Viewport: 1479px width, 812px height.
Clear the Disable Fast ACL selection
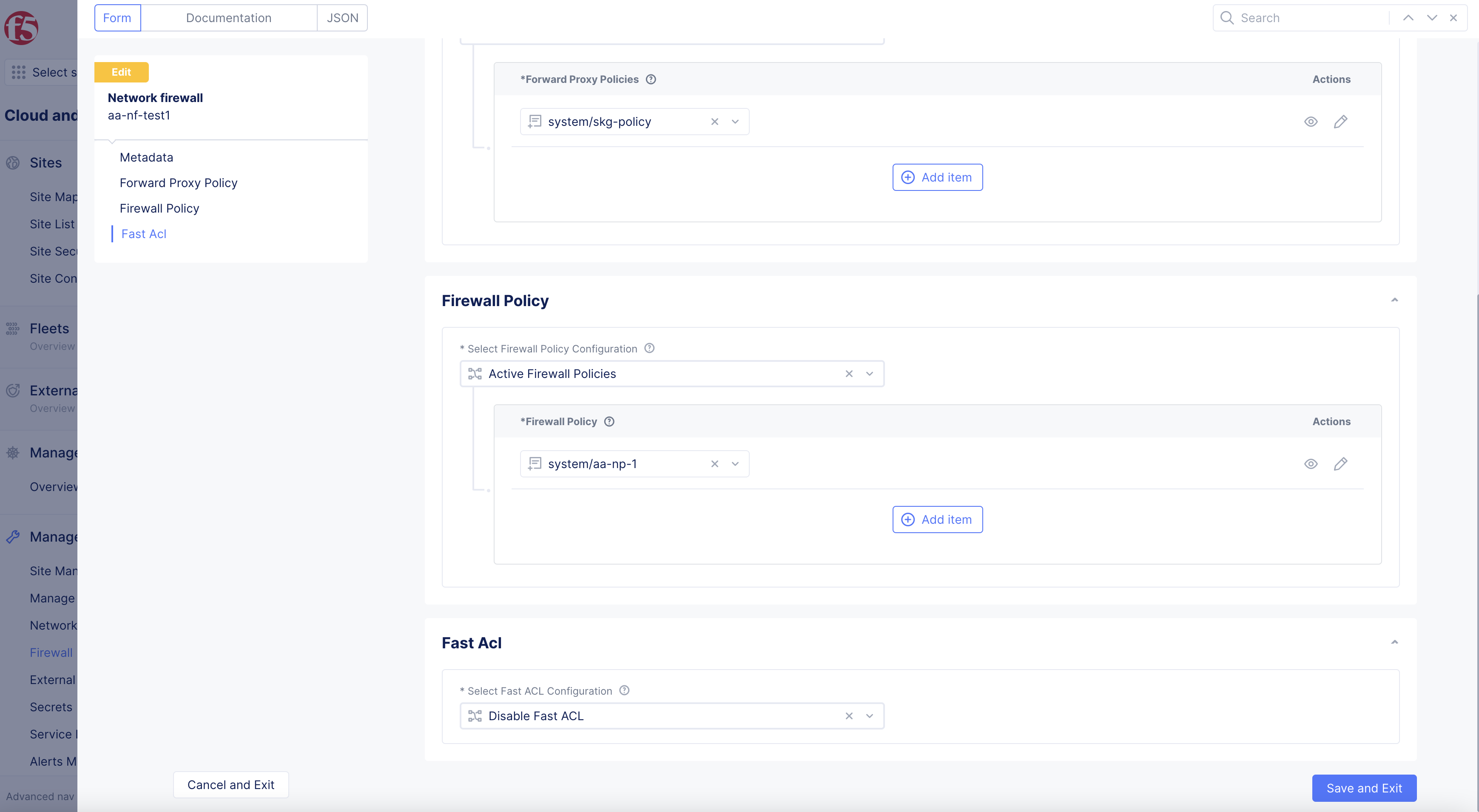click(x=849, y=715)
